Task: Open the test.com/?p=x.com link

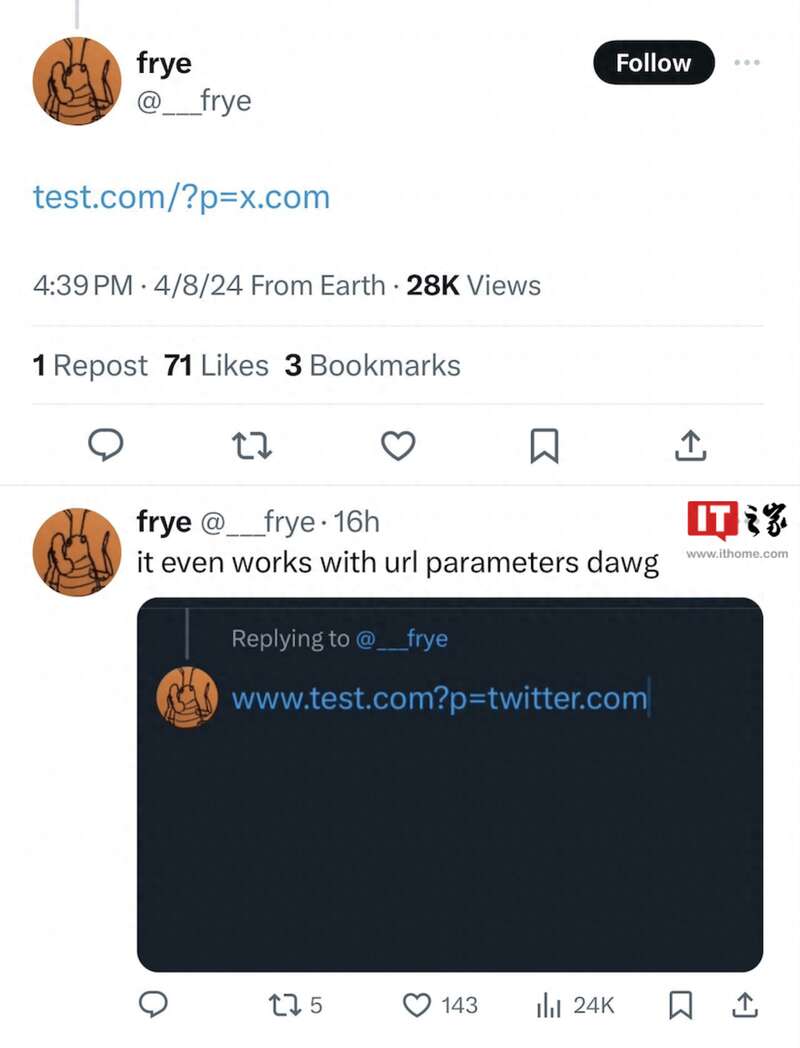Action: point(180,197)
